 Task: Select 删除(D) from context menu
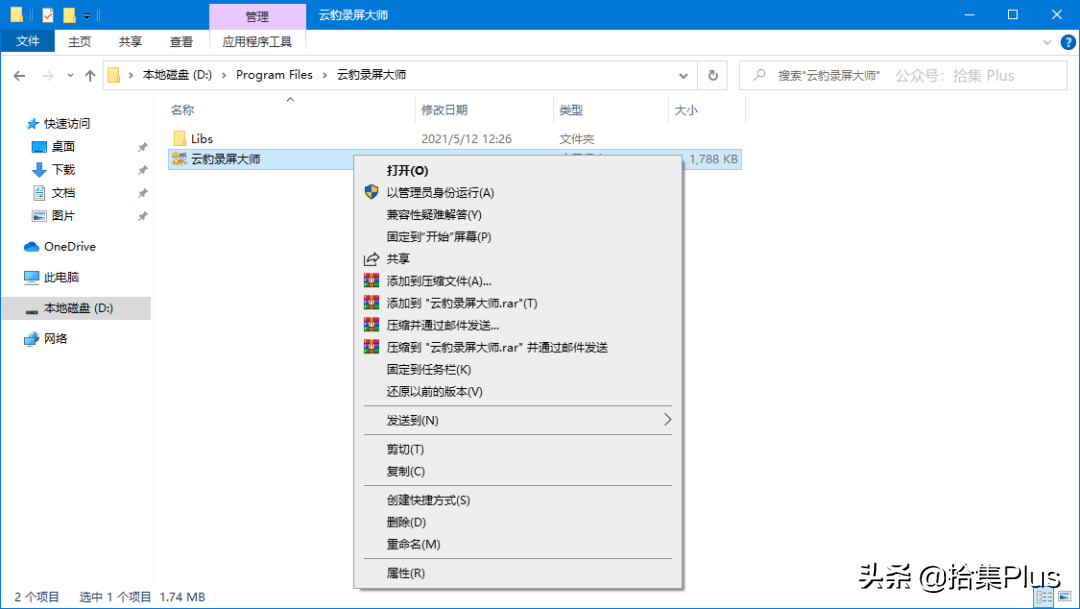(x=518, y=522)
